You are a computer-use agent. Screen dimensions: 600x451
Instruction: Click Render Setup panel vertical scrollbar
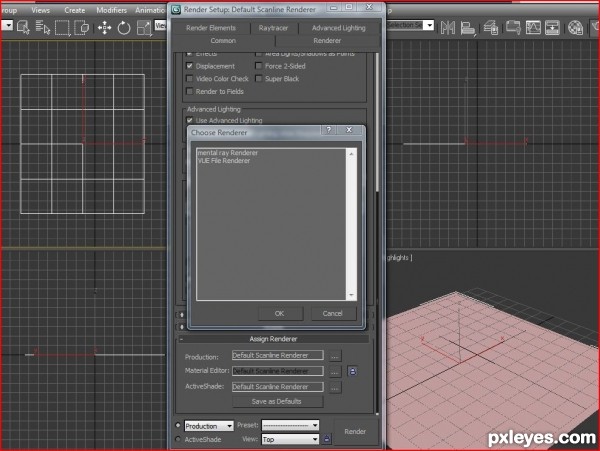(x=377, y=122)
